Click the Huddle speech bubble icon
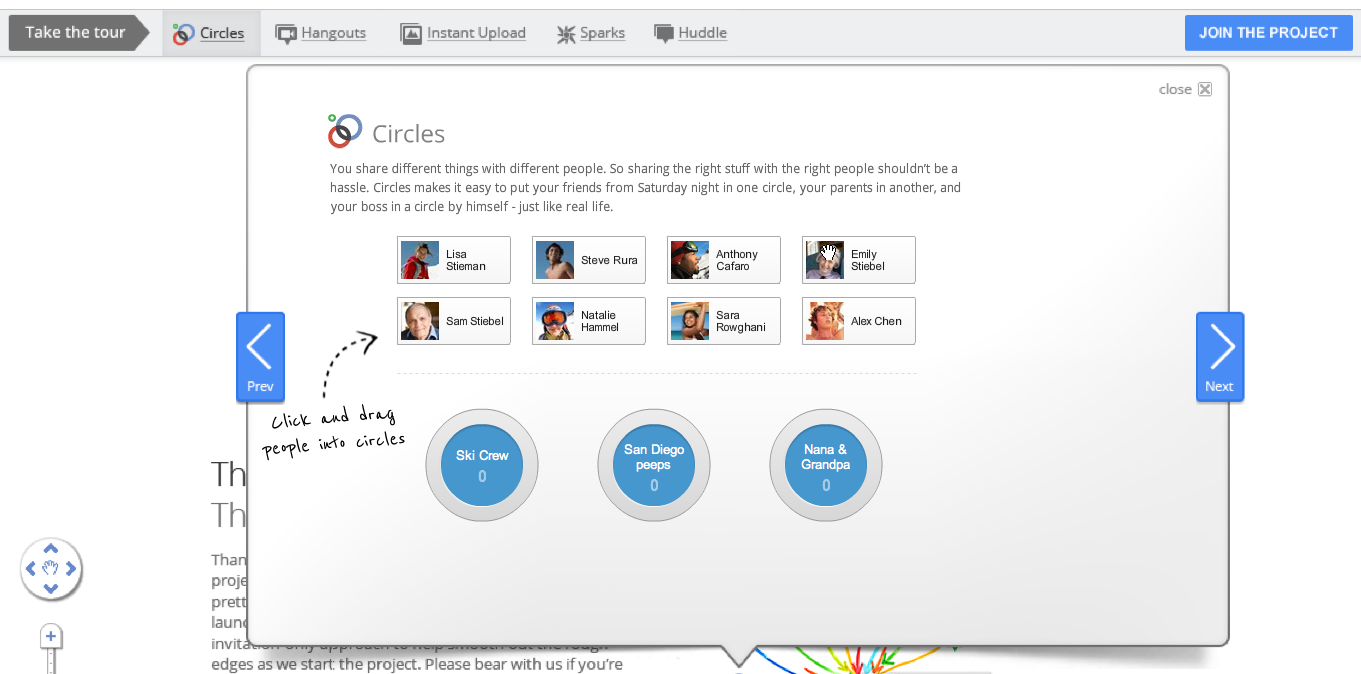Image resolution: width=1361 pixels, height=674 pixels. pos(664,33)
